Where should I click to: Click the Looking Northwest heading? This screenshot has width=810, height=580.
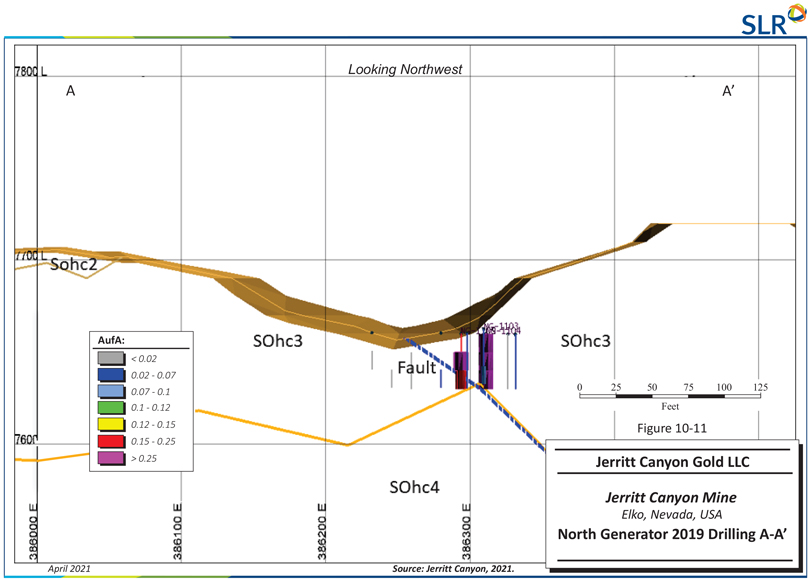pyautogui.click(x=405, y=70)
